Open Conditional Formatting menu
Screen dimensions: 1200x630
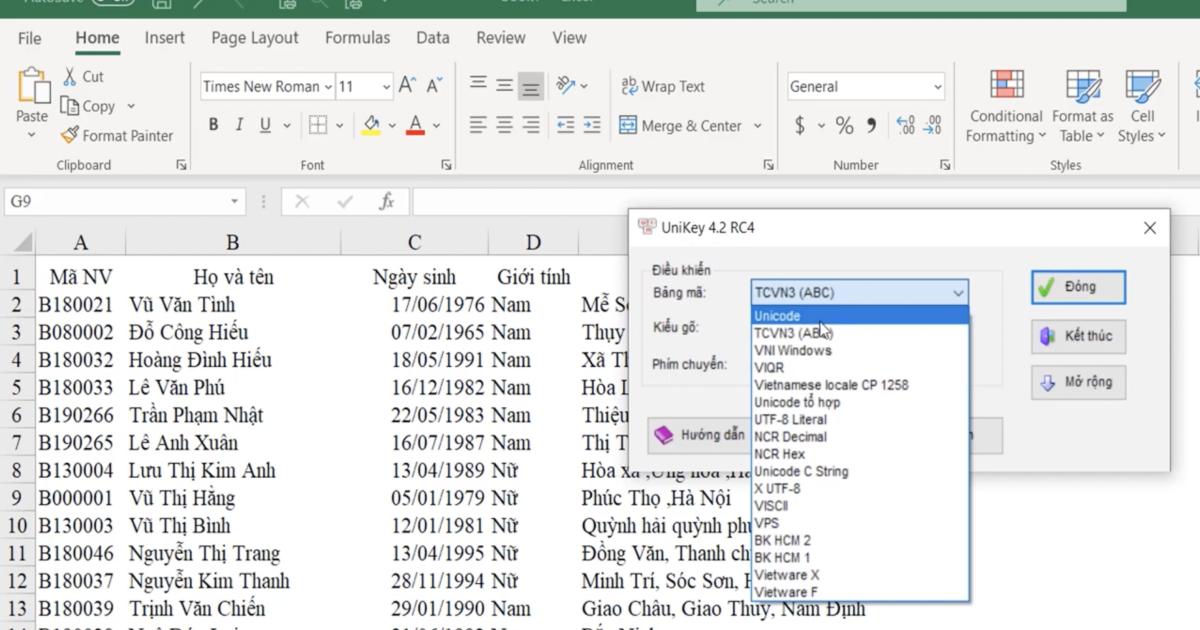(x=1005, y=106)
